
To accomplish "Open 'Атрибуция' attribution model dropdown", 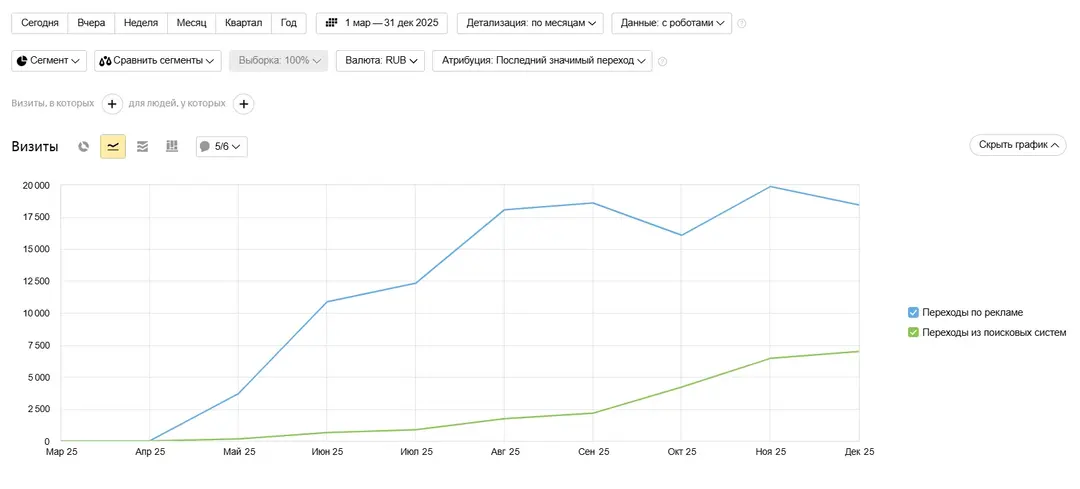I will (x=541, y=61).
